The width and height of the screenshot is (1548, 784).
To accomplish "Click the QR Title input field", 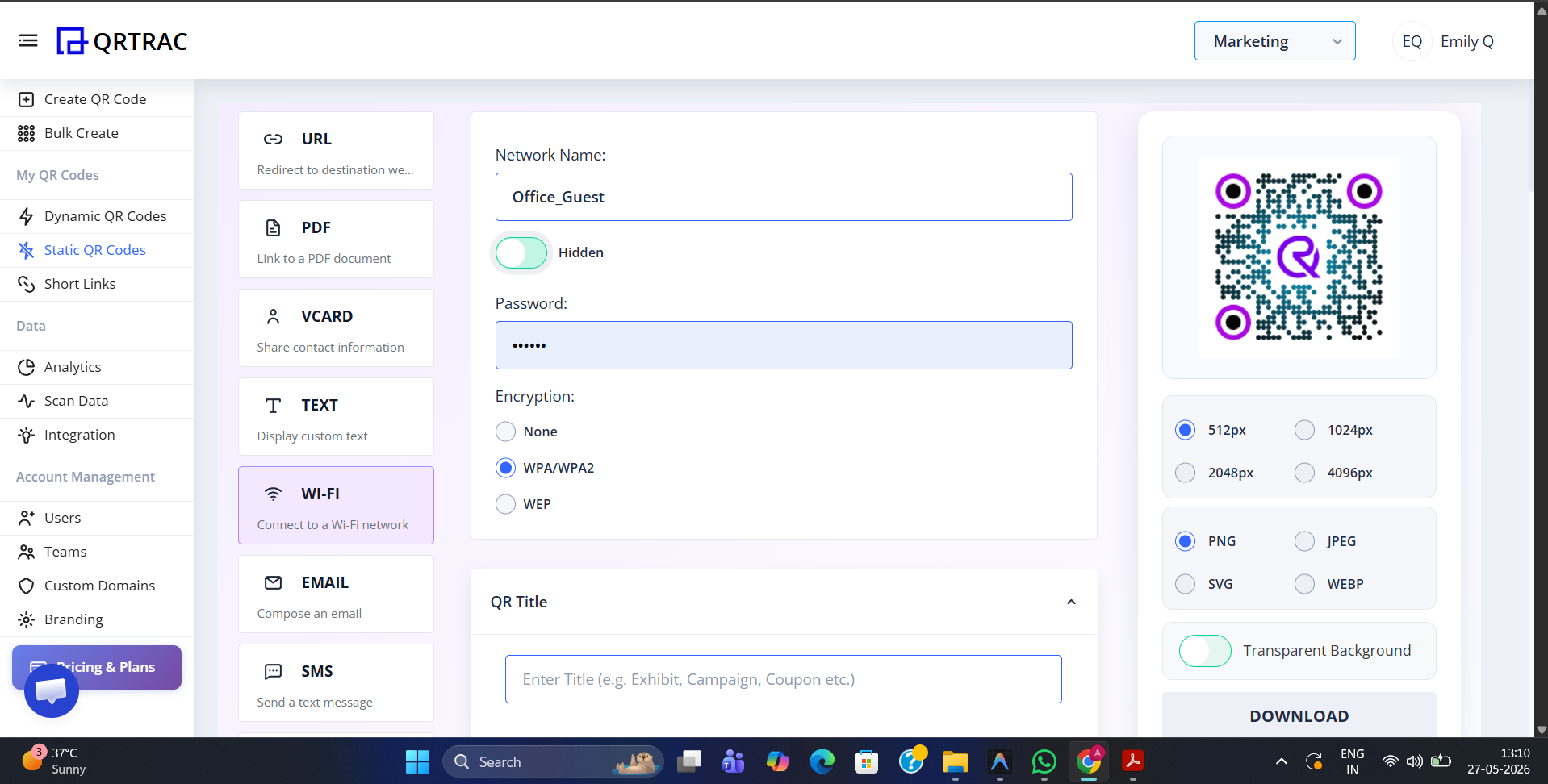I will tap(783, 679).
